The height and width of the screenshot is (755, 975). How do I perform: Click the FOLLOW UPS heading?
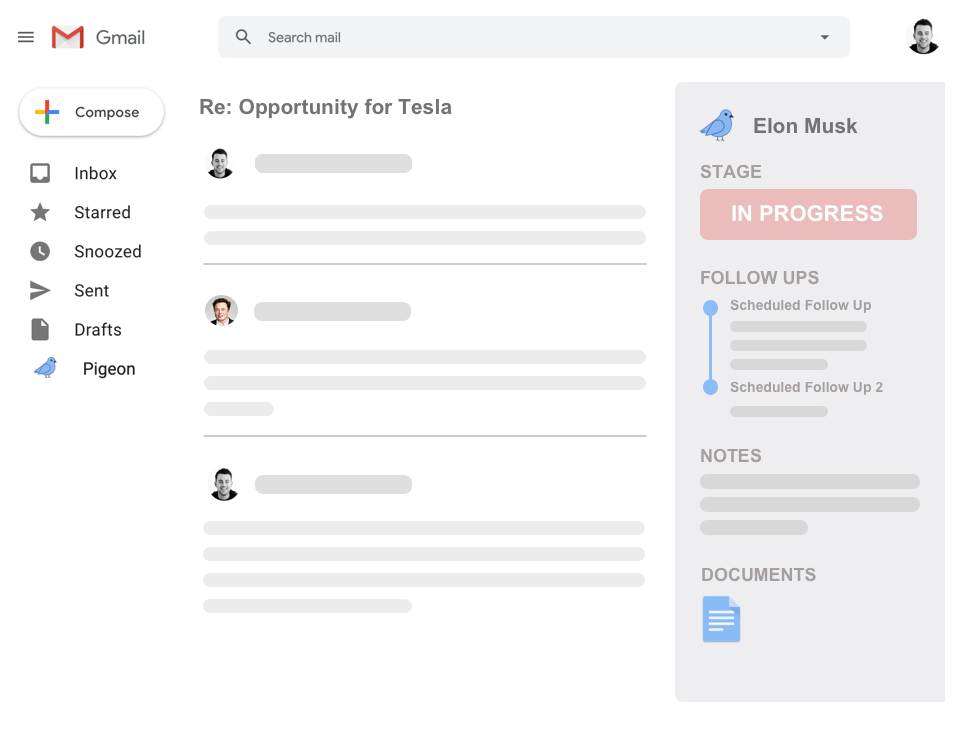pyautogui.click(x=759, y=278)
